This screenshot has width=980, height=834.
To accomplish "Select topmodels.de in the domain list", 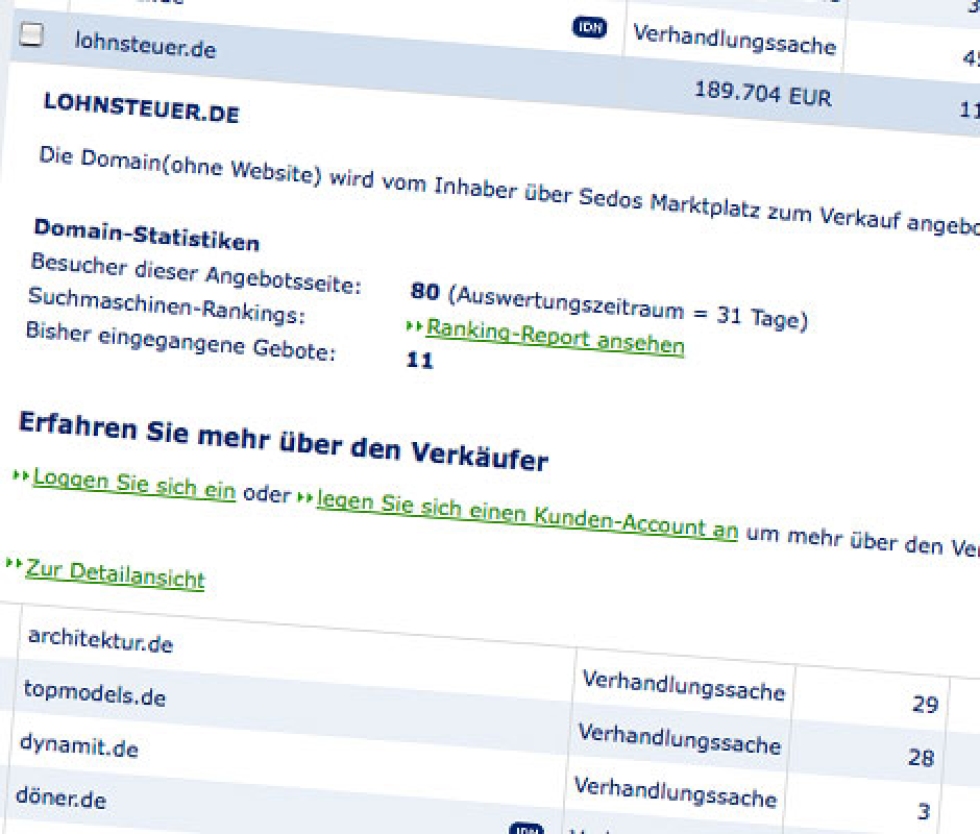I will (94, 693).
